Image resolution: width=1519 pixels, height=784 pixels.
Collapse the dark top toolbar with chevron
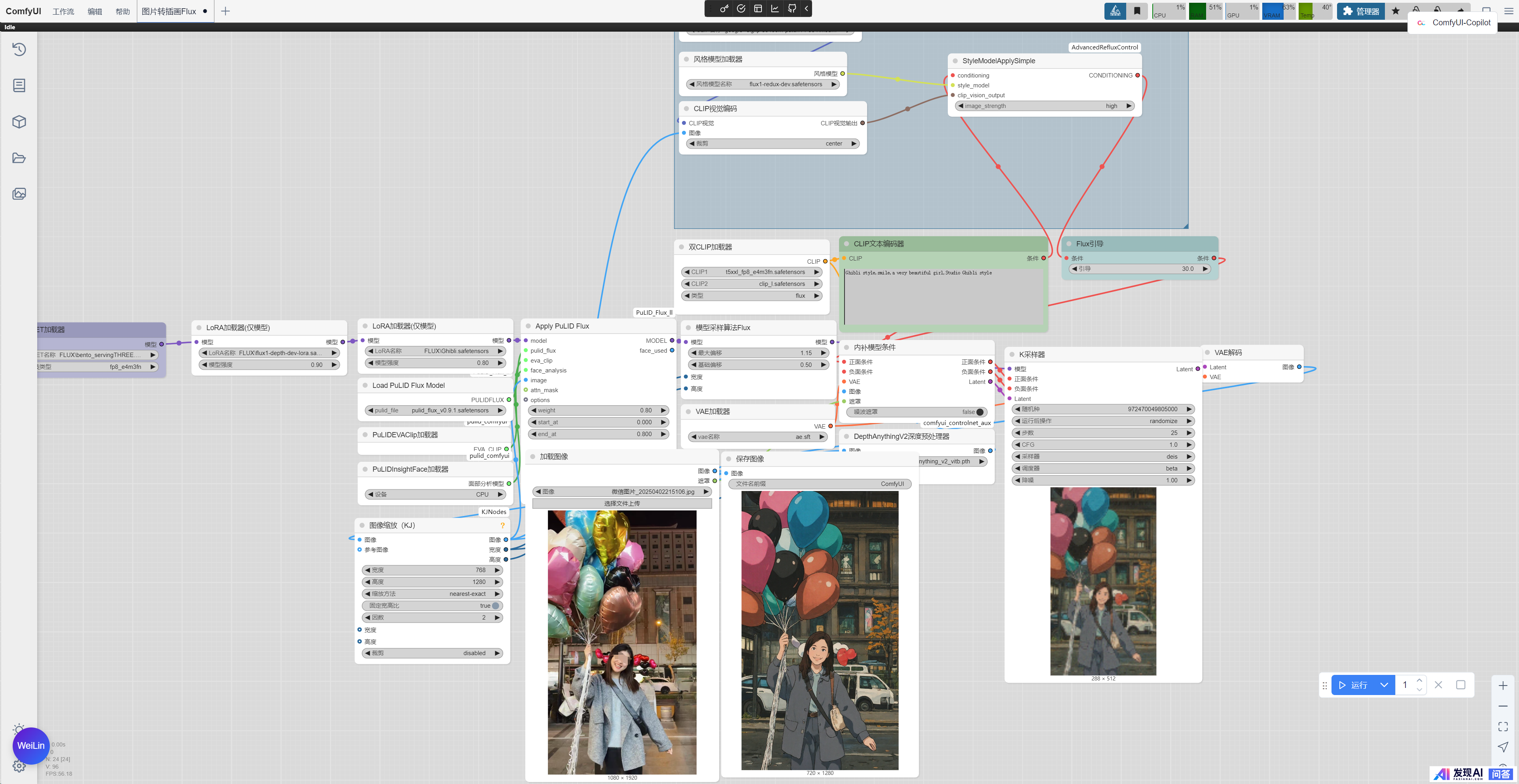click(806, 9)
